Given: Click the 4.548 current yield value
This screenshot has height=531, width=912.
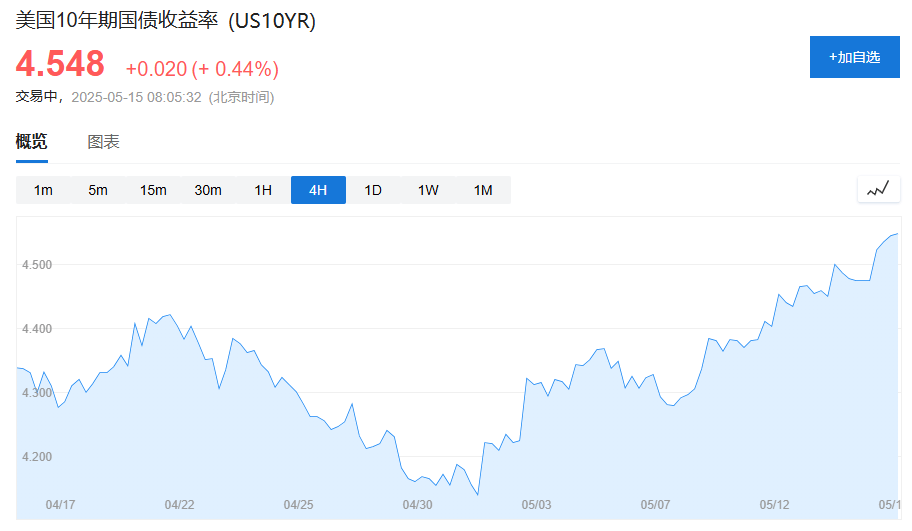Looking at the screenshot, I should coord(60,63).
